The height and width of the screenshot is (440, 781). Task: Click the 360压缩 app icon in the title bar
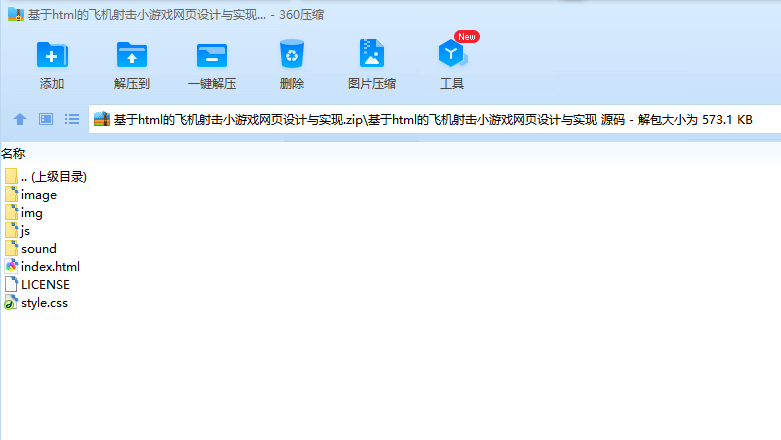point(16,14)
